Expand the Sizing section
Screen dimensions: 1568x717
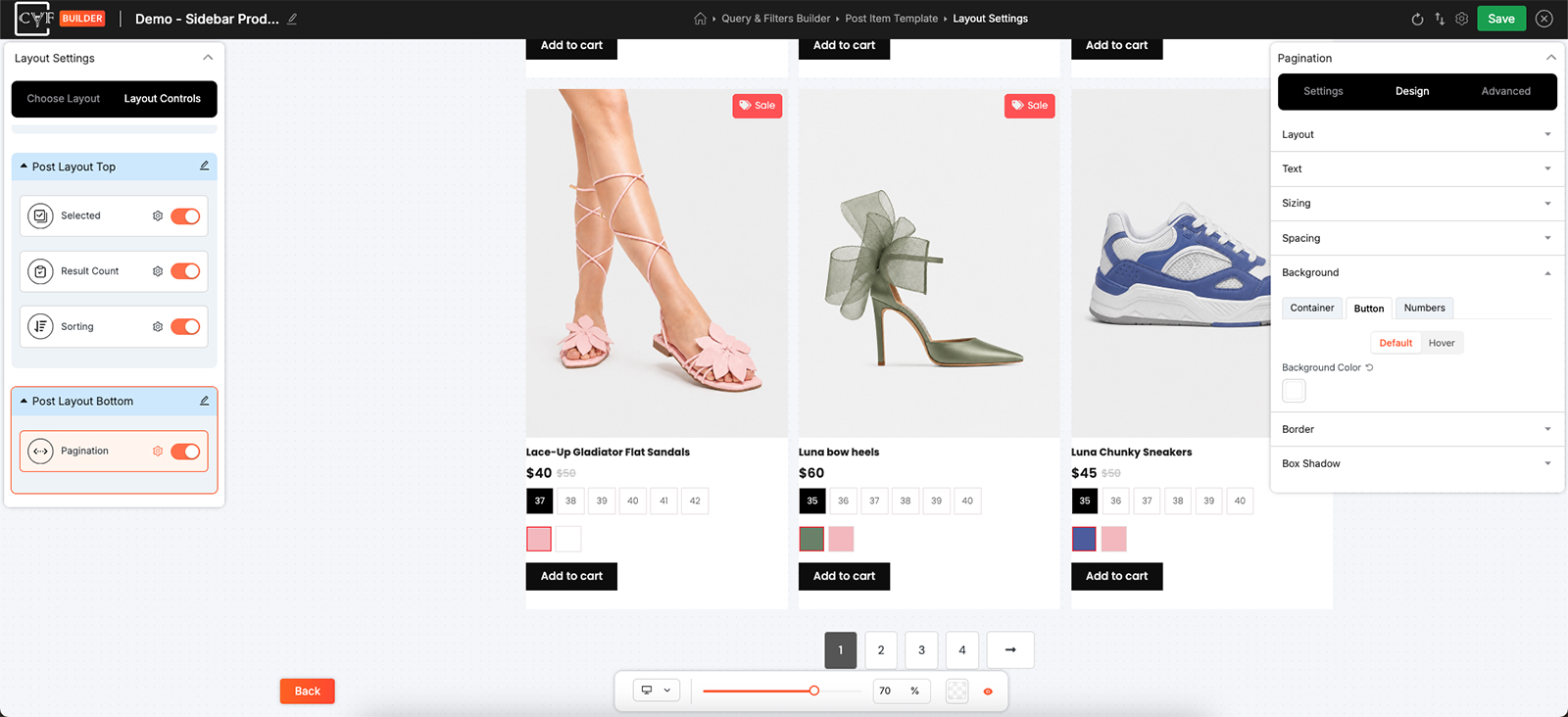click(x=1417, y=203)
